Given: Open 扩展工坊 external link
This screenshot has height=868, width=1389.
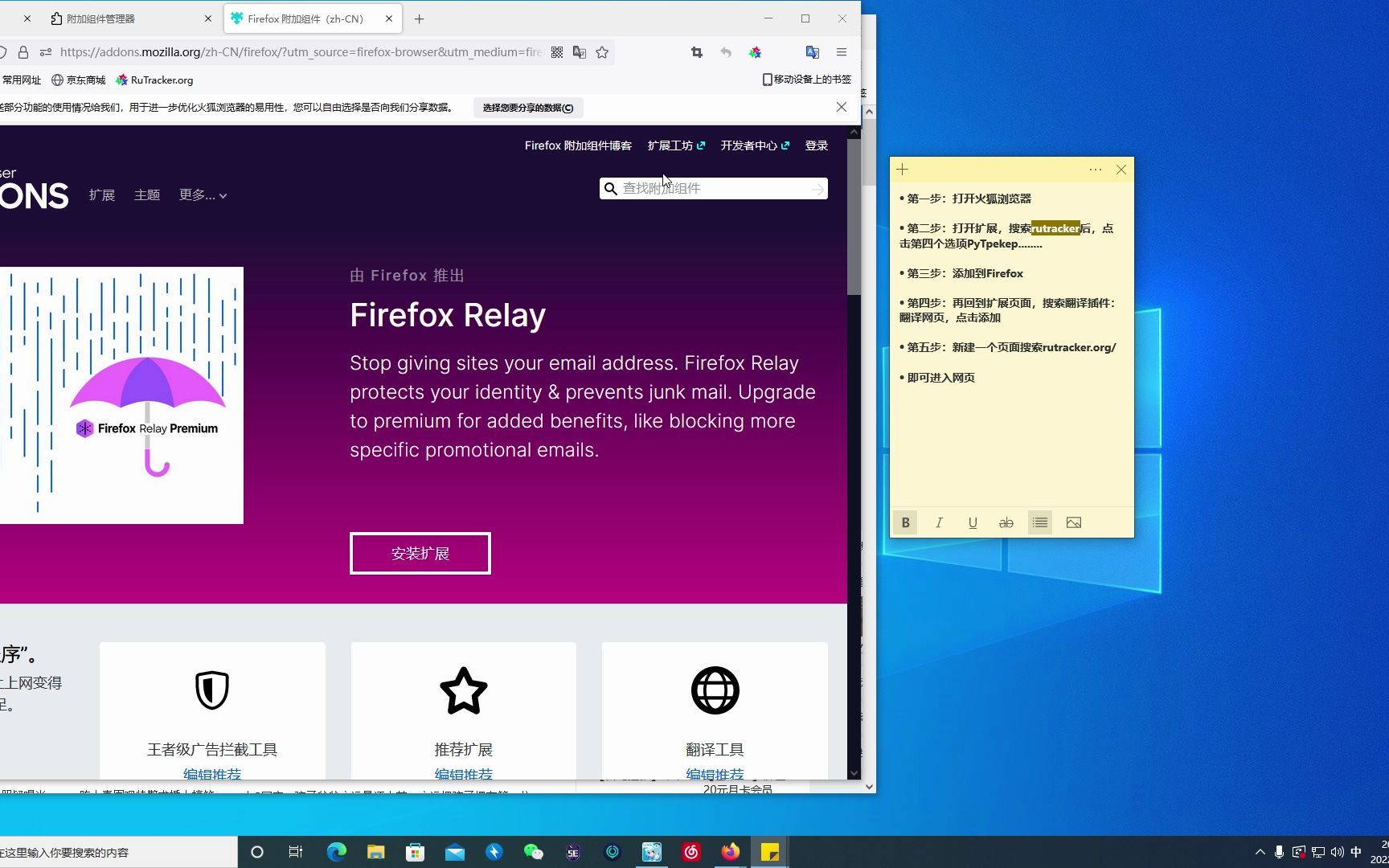Looking at the screenshot, I should (x=676, y=145).
